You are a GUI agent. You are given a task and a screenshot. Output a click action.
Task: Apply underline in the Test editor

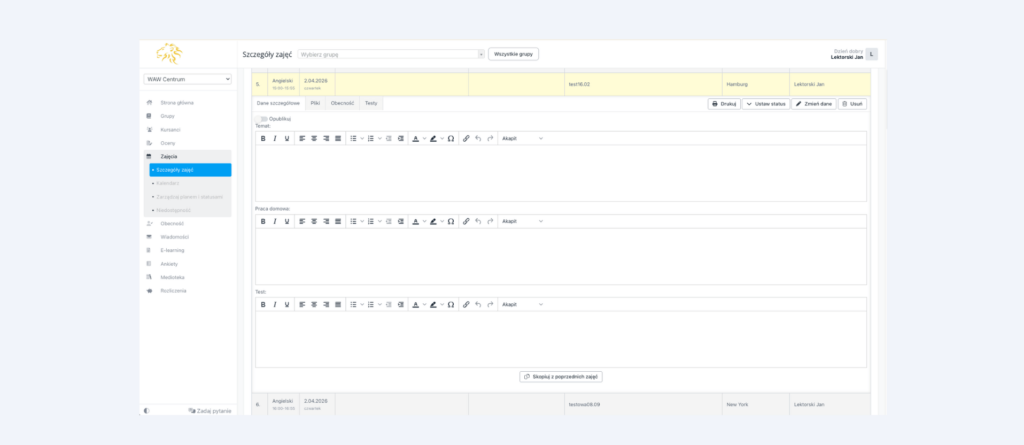tap(287, 304)
